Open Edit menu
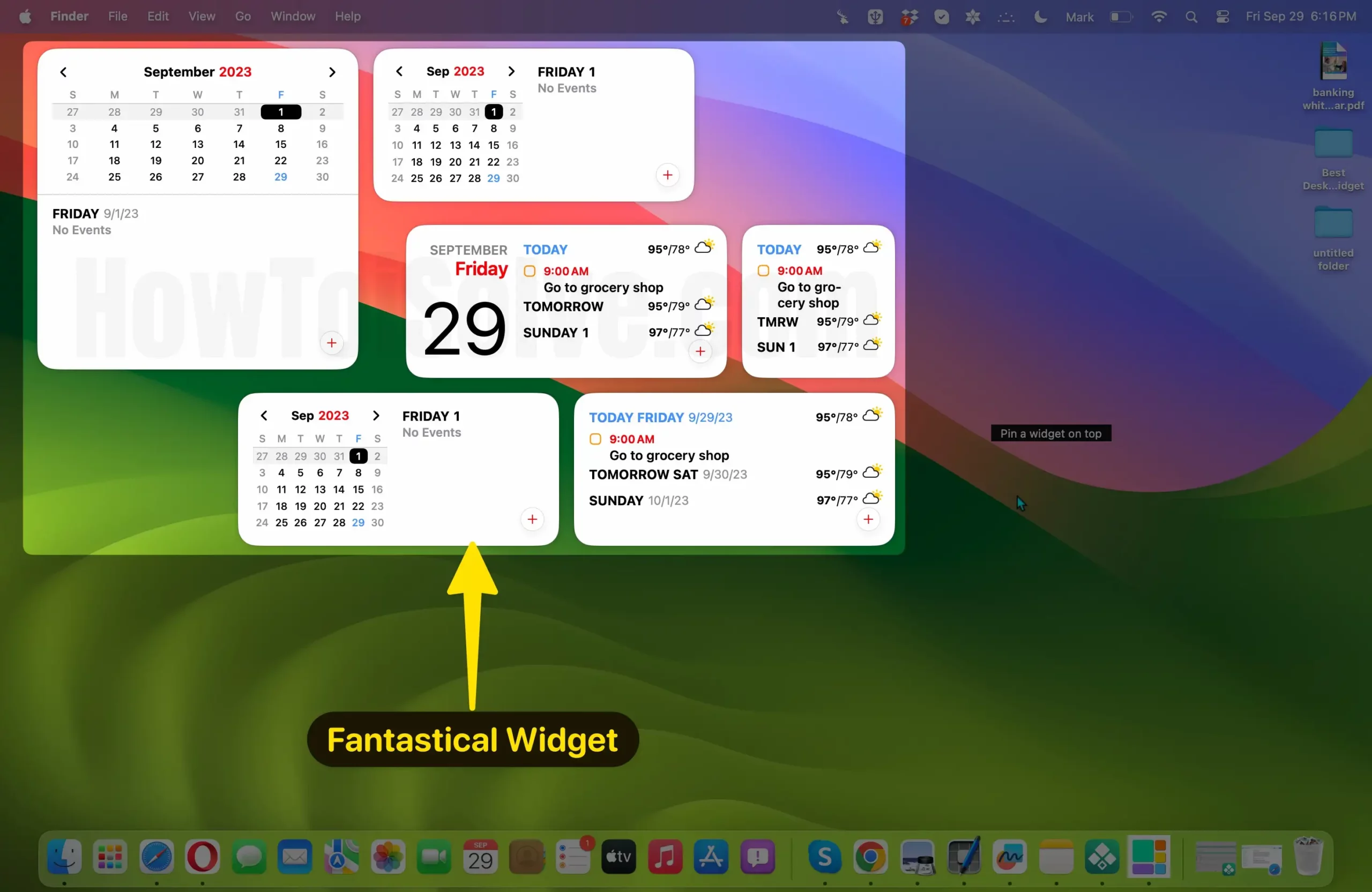Screen dimensions: 1372x892 [x=158, y=16]
